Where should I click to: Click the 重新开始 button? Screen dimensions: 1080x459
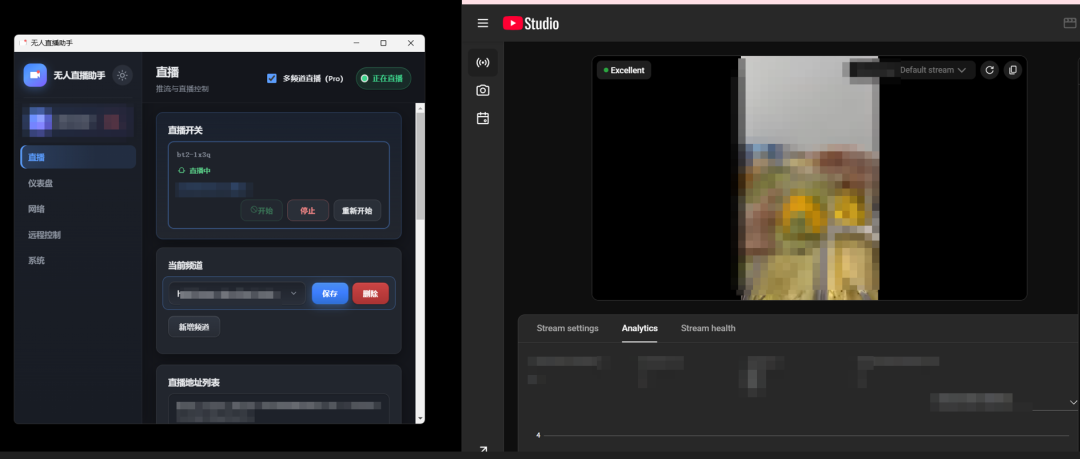pyautogui.click(x=357, y=210)
